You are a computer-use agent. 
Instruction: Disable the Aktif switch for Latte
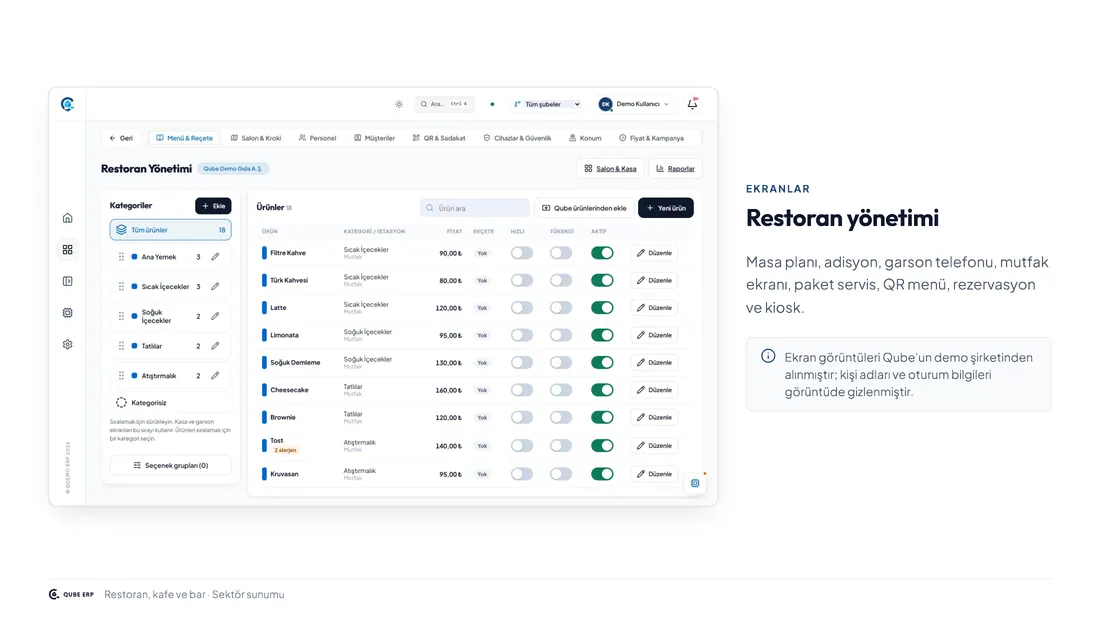[602, 308]
